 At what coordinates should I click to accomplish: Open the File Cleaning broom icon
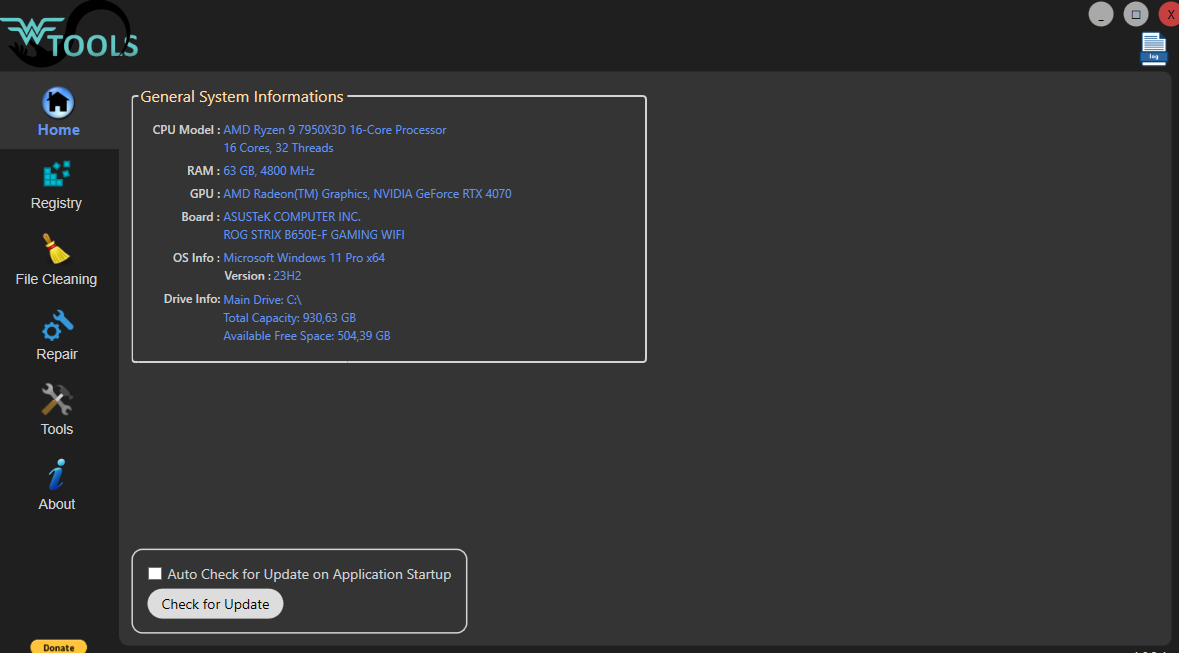pyautogui.click(x=56, y=249)
